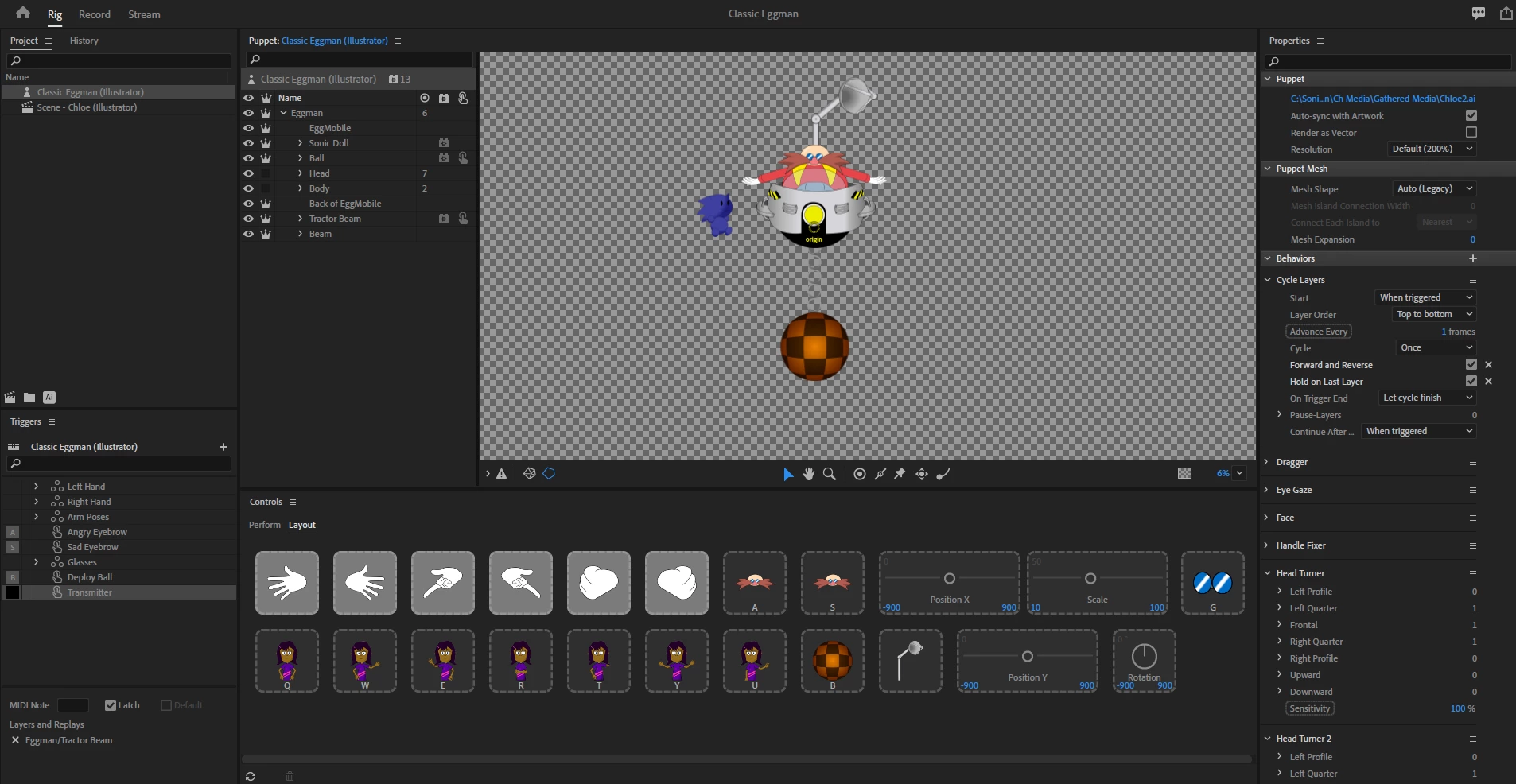Create a new scene with the clapperboard icon

pos(10,398)
